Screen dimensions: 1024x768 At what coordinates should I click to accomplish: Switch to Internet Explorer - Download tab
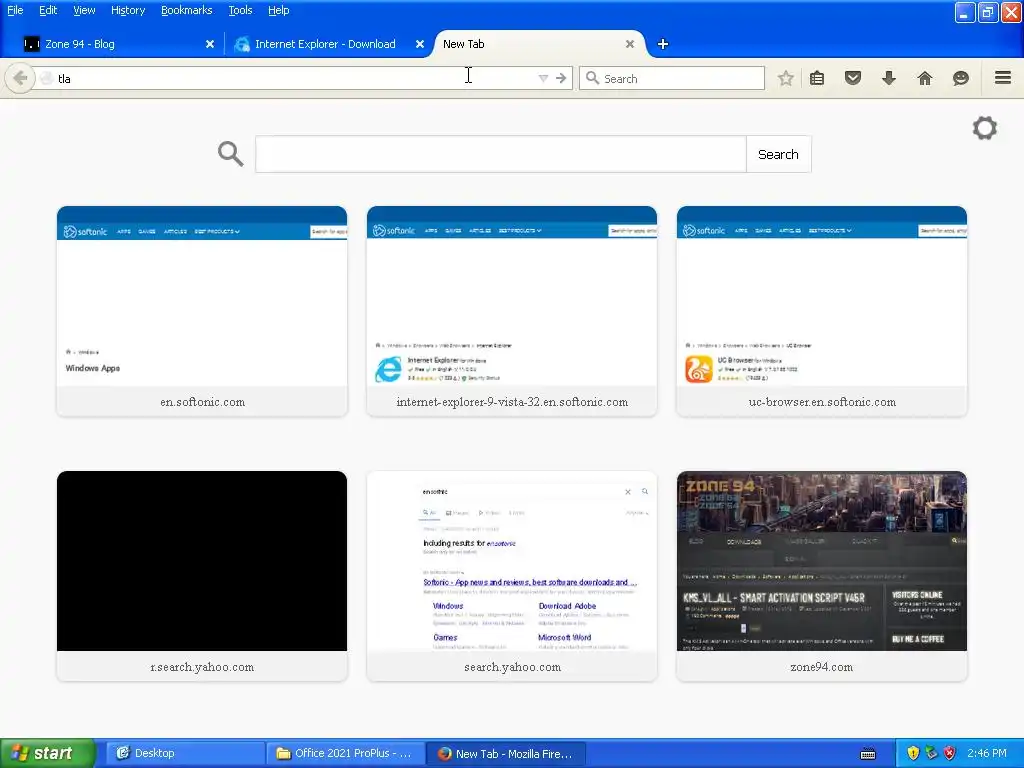tap(328, 44)
